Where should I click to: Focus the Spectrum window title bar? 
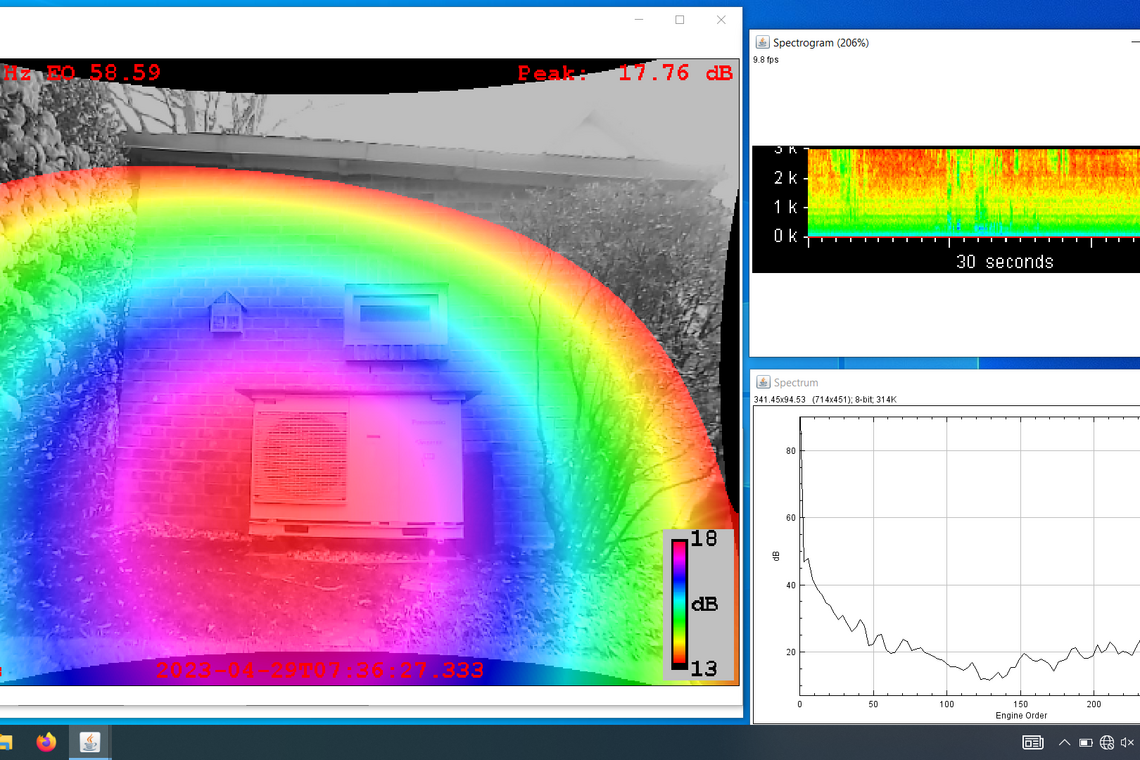point(950,383)
